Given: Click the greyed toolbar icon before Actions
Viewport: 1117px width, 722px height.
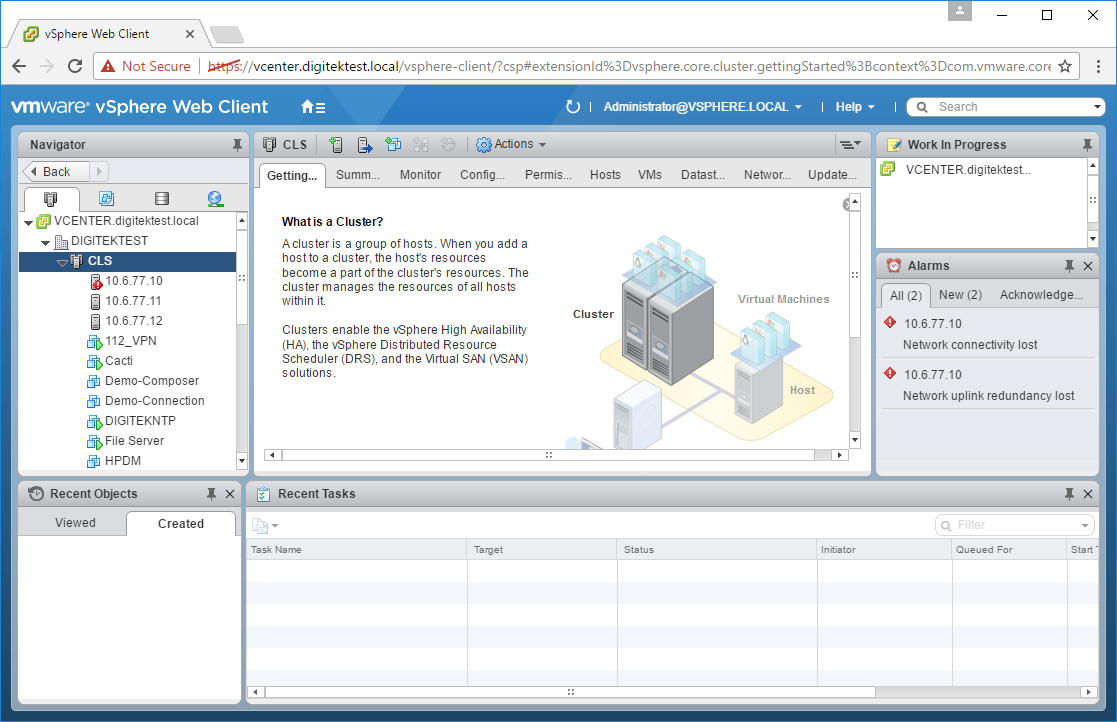Looking at the screenshot, I should point(448,145).
